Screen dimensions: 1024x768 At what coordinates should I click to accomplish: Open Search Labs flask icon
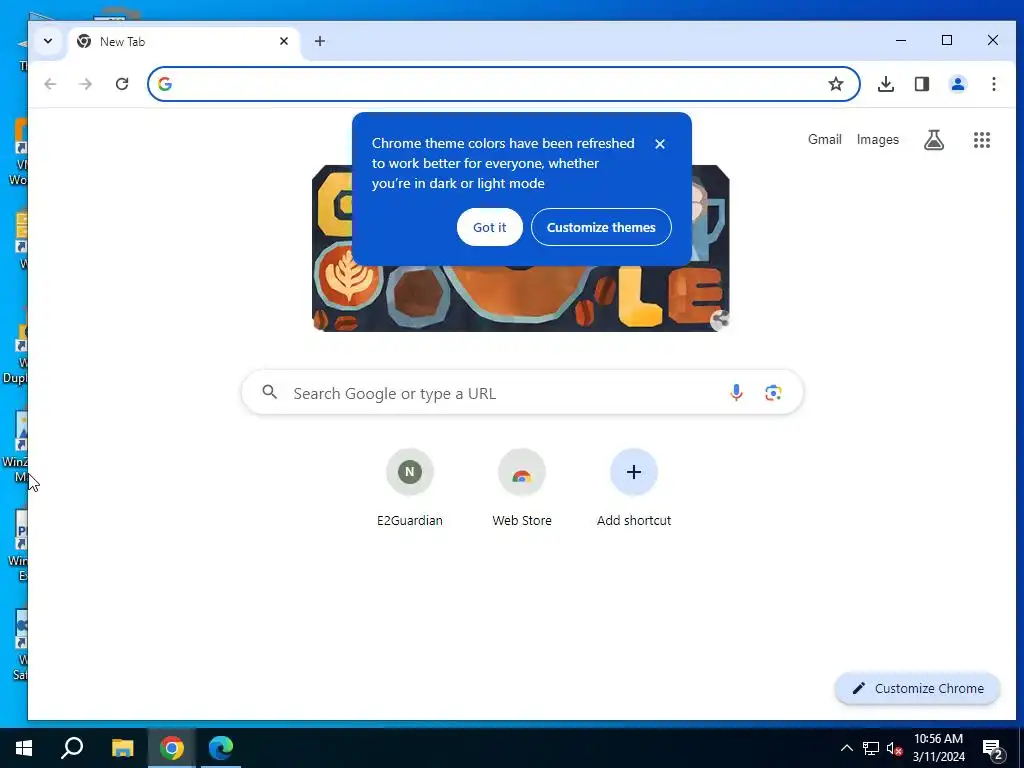pos(933,140)
